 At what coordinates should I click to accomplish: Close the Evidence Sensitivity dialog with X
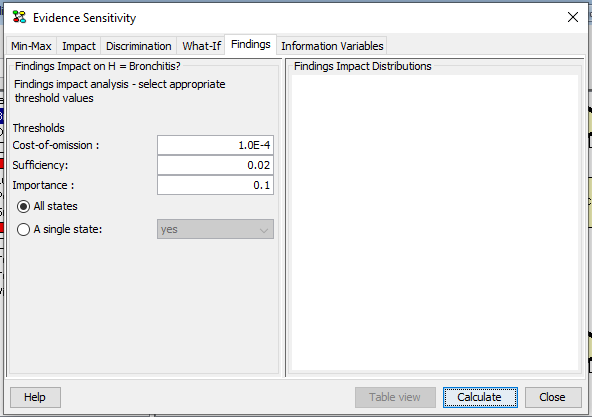tap(573, 17)
